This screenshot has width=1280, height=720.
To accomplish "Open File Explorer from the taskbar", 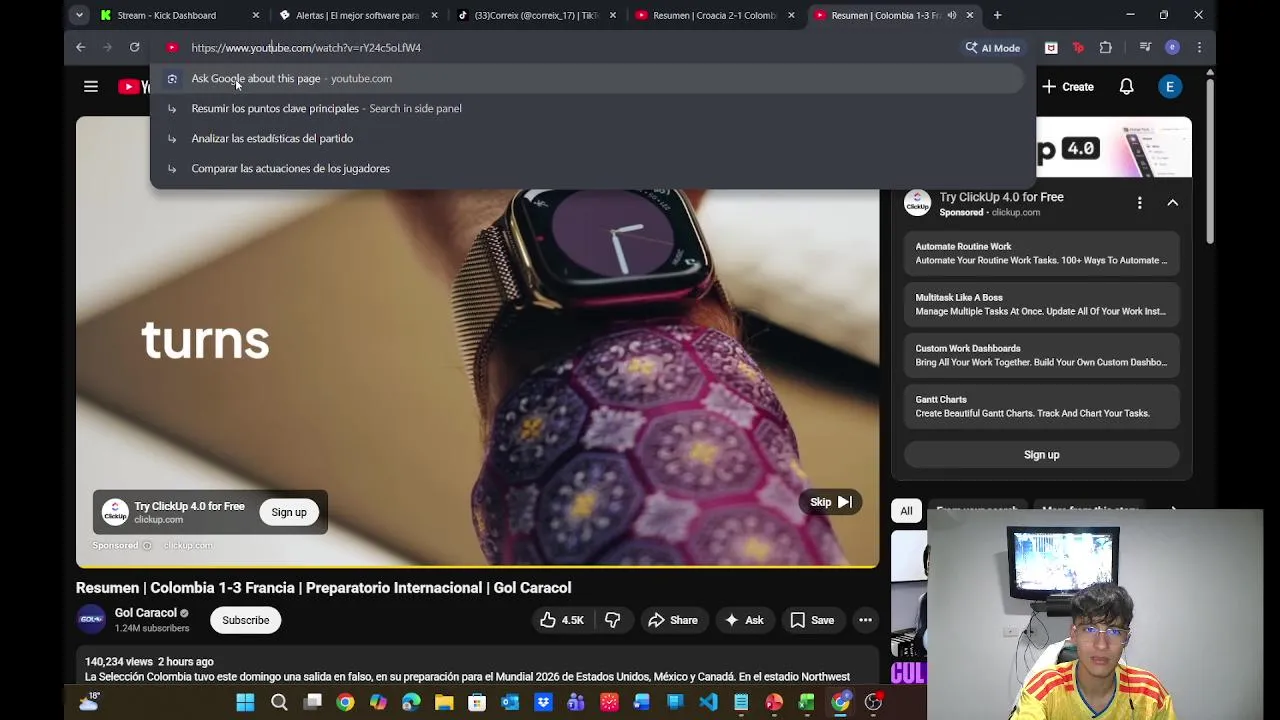I will point(444,703).
